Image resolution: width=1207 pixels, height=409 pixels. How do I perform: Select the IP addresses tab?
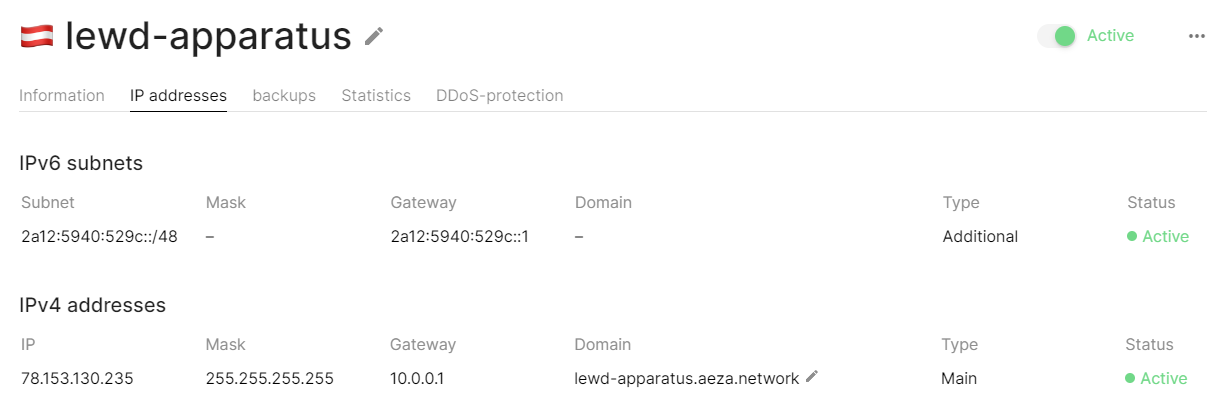178,96
